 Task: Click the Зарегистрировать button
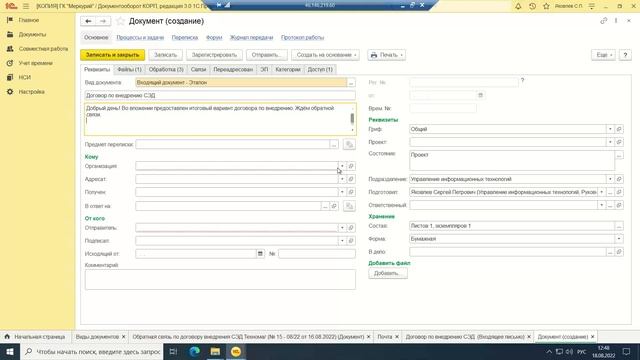[214, 55]
